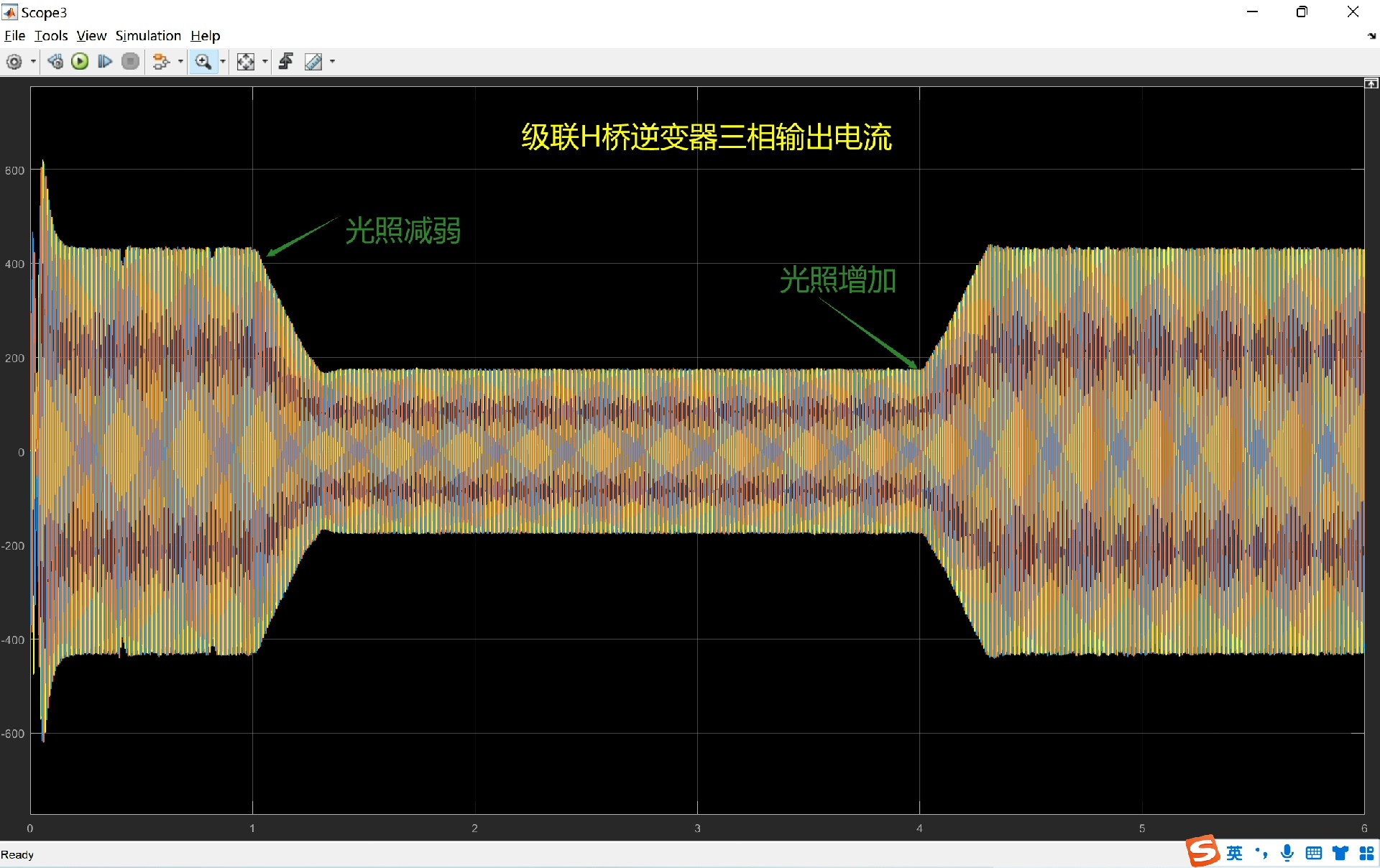Run the simulation with the green play button
The width and height of the screenshot is (1380, 868).
coord(80,62)
